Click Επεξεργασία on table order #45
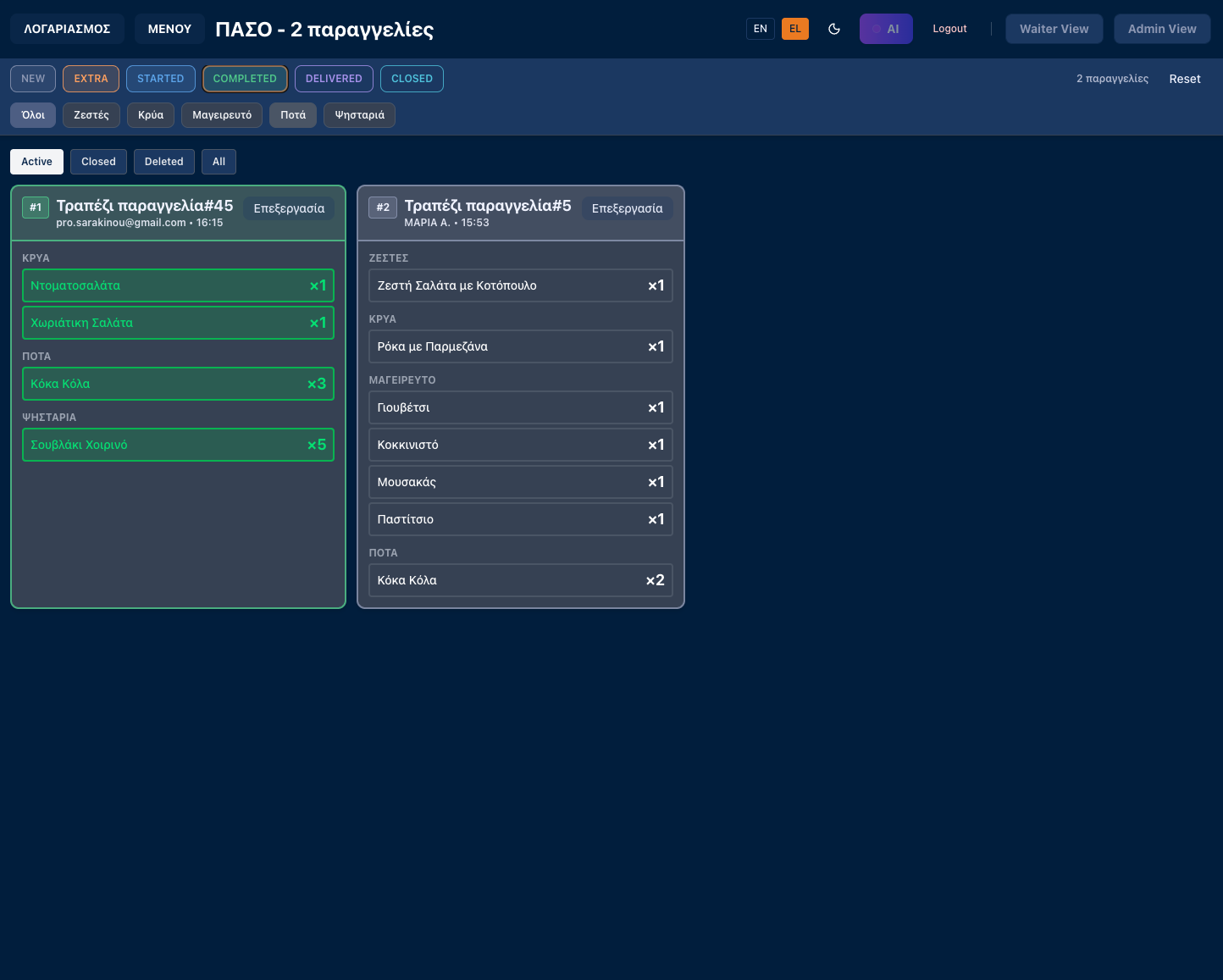The width and height of the screenshot is (1223, 980). click(289, 208)
